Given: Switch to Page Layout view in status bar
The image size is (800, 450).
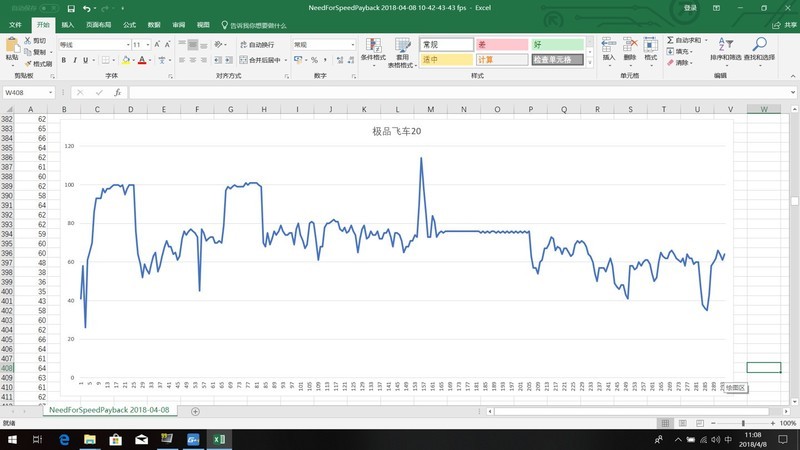Looking at the screenshot, I should pos(683,423).
